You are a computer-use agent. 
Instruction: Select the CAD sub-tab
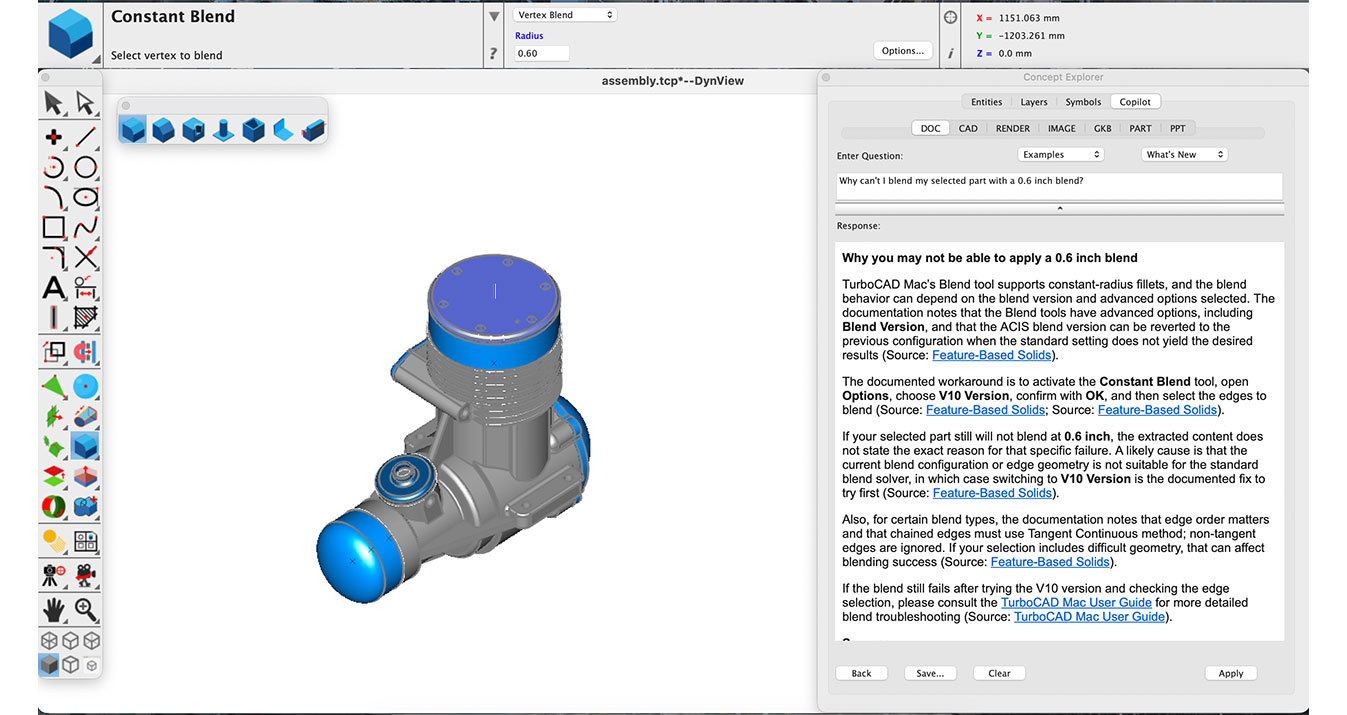tap(968, 128)
